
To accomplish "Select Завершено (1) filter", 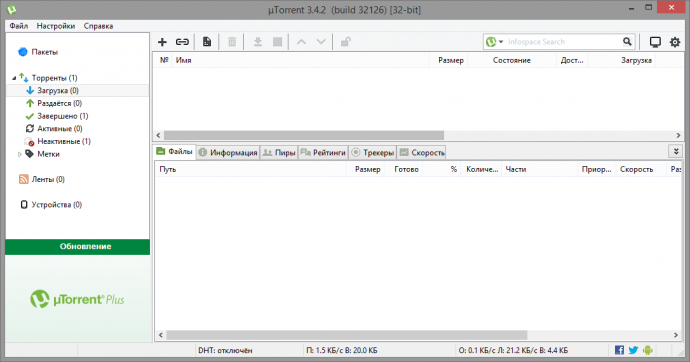I will pyautogui.click(x=62, y=116).
